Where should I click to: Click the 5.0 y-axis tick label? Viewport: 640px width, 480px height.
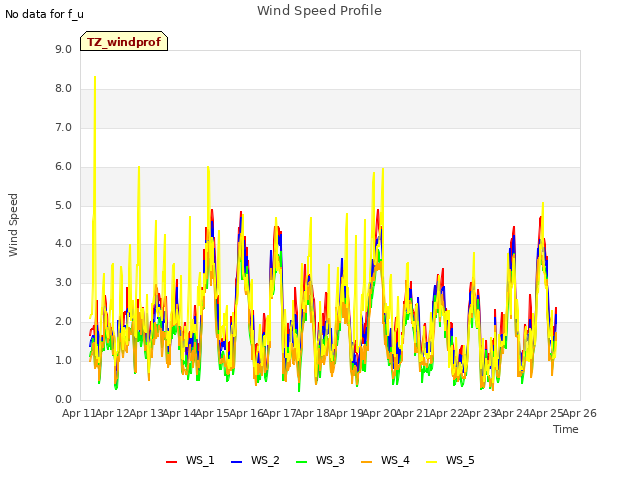click(63, 205)
